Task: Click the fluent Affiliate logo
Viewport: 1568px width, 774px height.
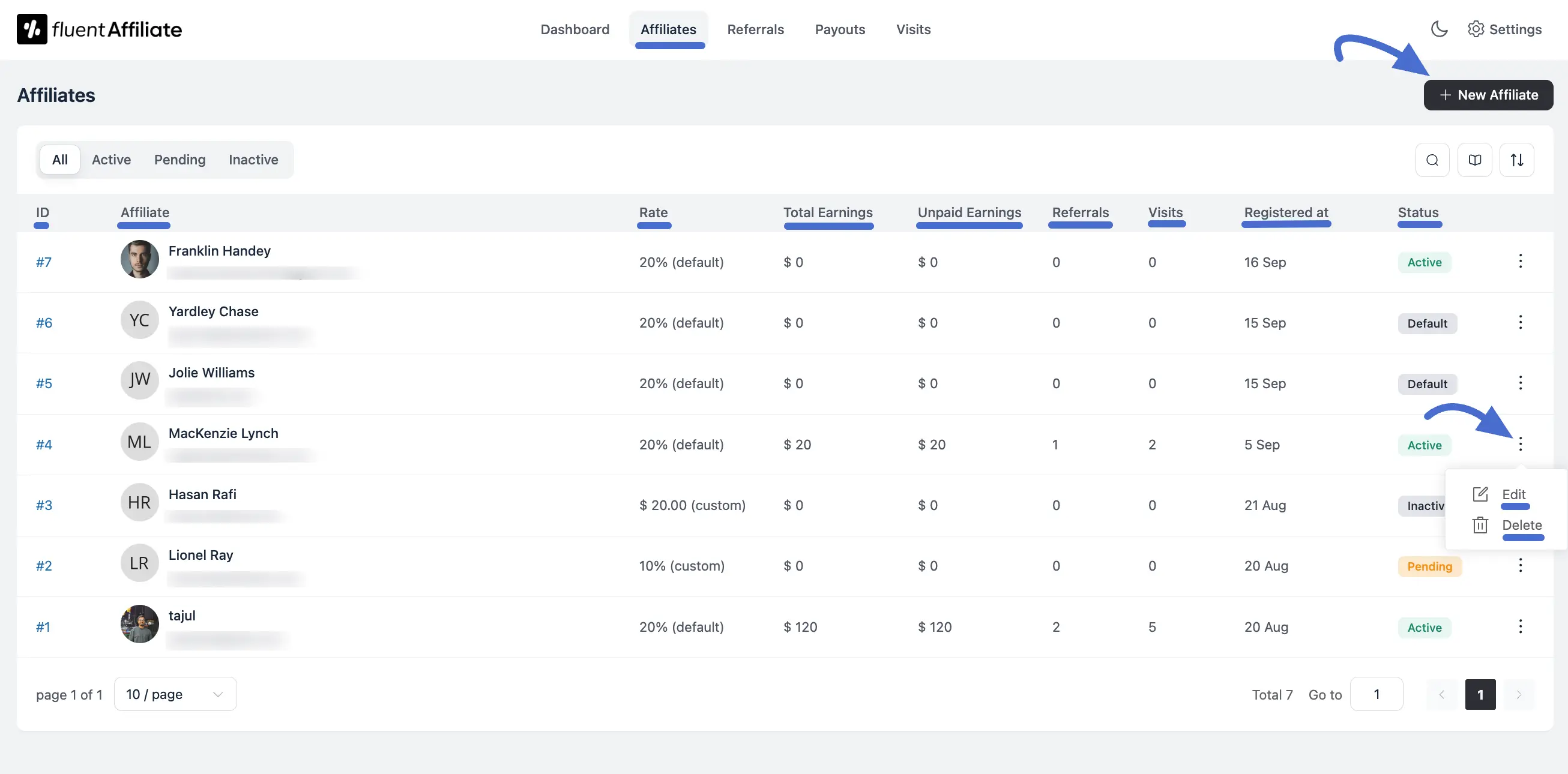Action: 98,29
